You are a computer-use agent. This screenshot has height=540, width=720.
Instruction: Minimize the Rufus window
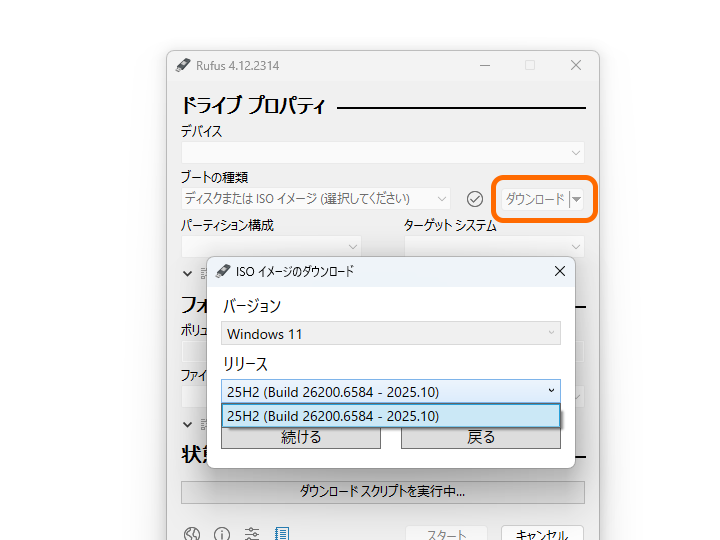(485, 65)
